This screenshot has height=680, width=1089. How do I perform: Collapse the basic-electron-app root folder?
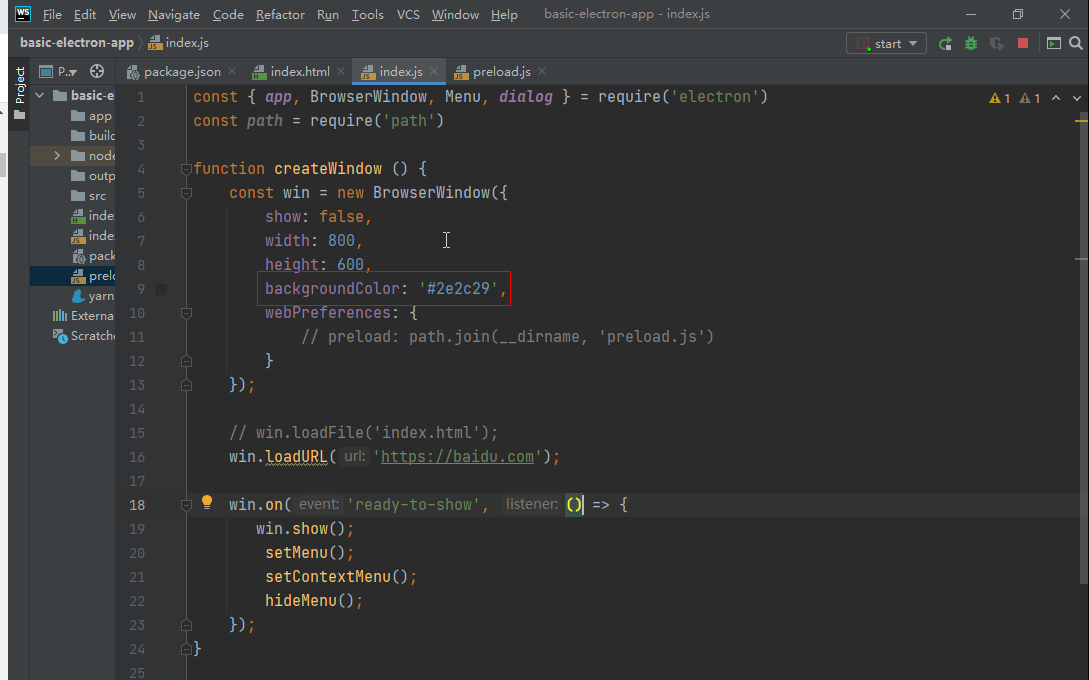[x=40, y=95]
